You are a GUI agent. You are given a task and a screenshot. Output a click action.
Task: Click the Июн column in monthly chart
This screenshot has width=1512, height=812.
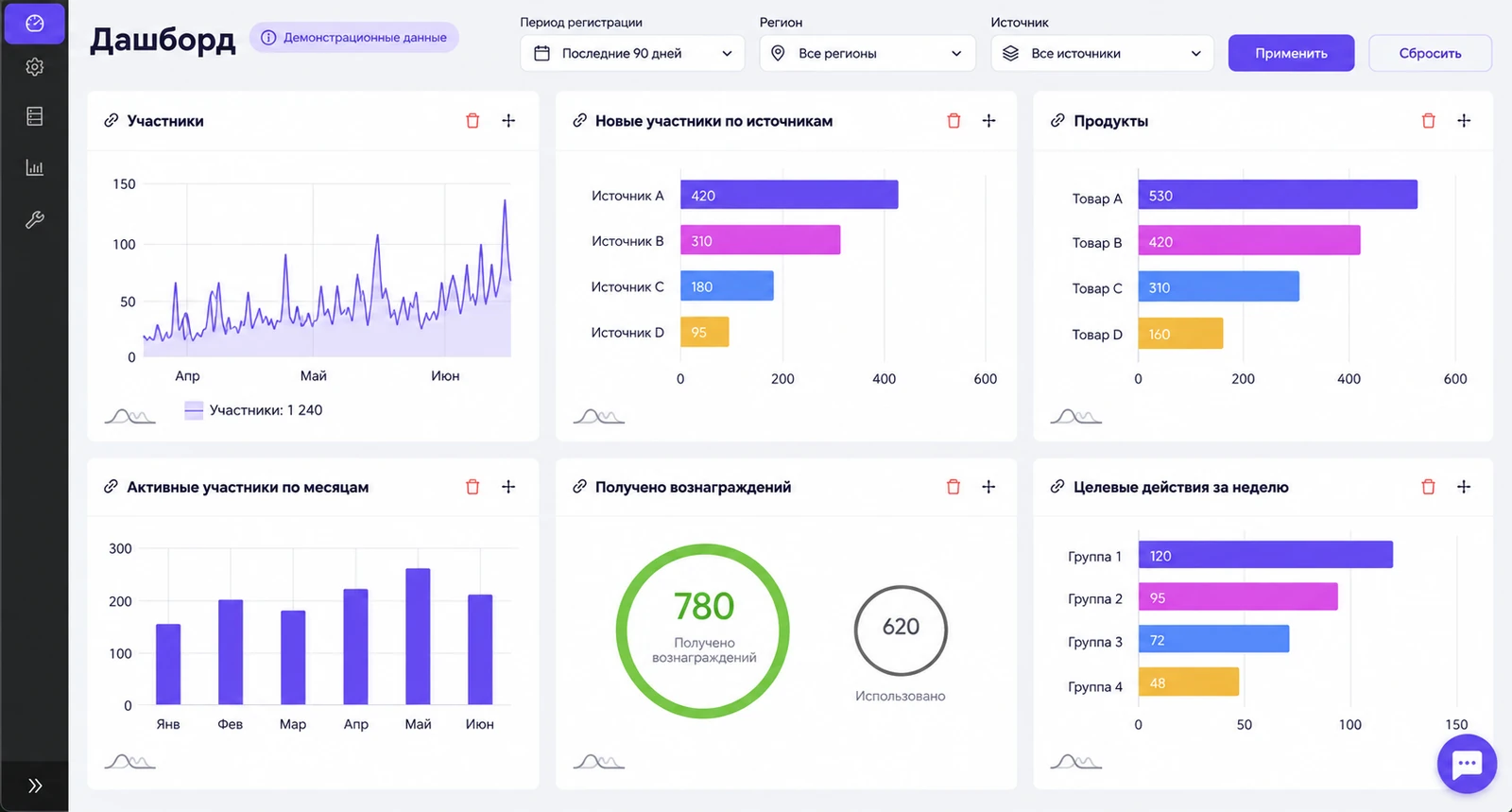[x=480, y=649]
